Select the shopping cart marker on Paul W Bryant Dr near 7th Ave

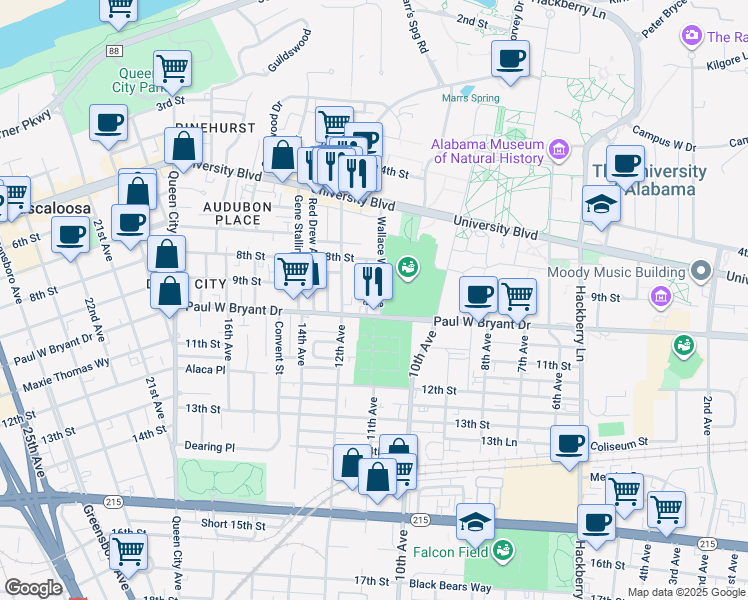(x=517, y=300)
